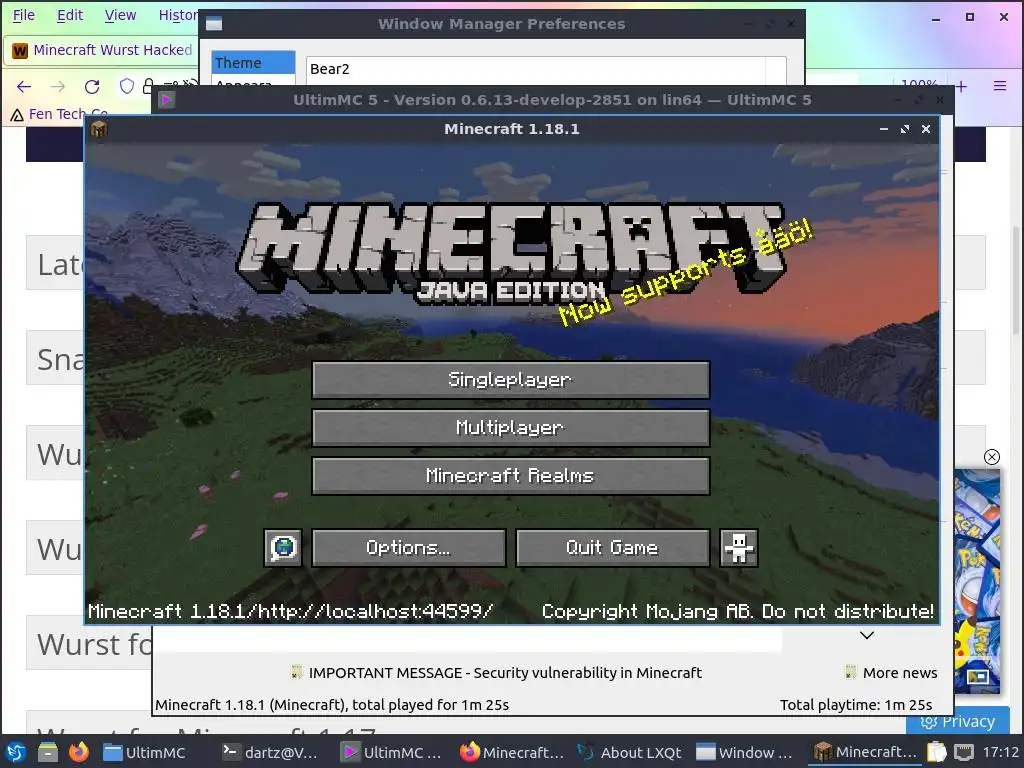The width and height of the screenshot is (1024, 768).
Task: Open the LXQt start menu icon
Action: [x=16, y=752]
